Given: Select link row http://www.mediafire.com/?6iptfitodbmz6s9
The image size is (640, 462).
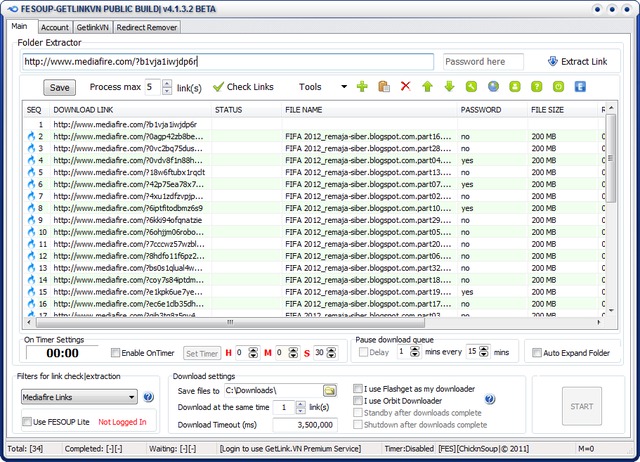Looking at the screenshot, I should [313, 208].
